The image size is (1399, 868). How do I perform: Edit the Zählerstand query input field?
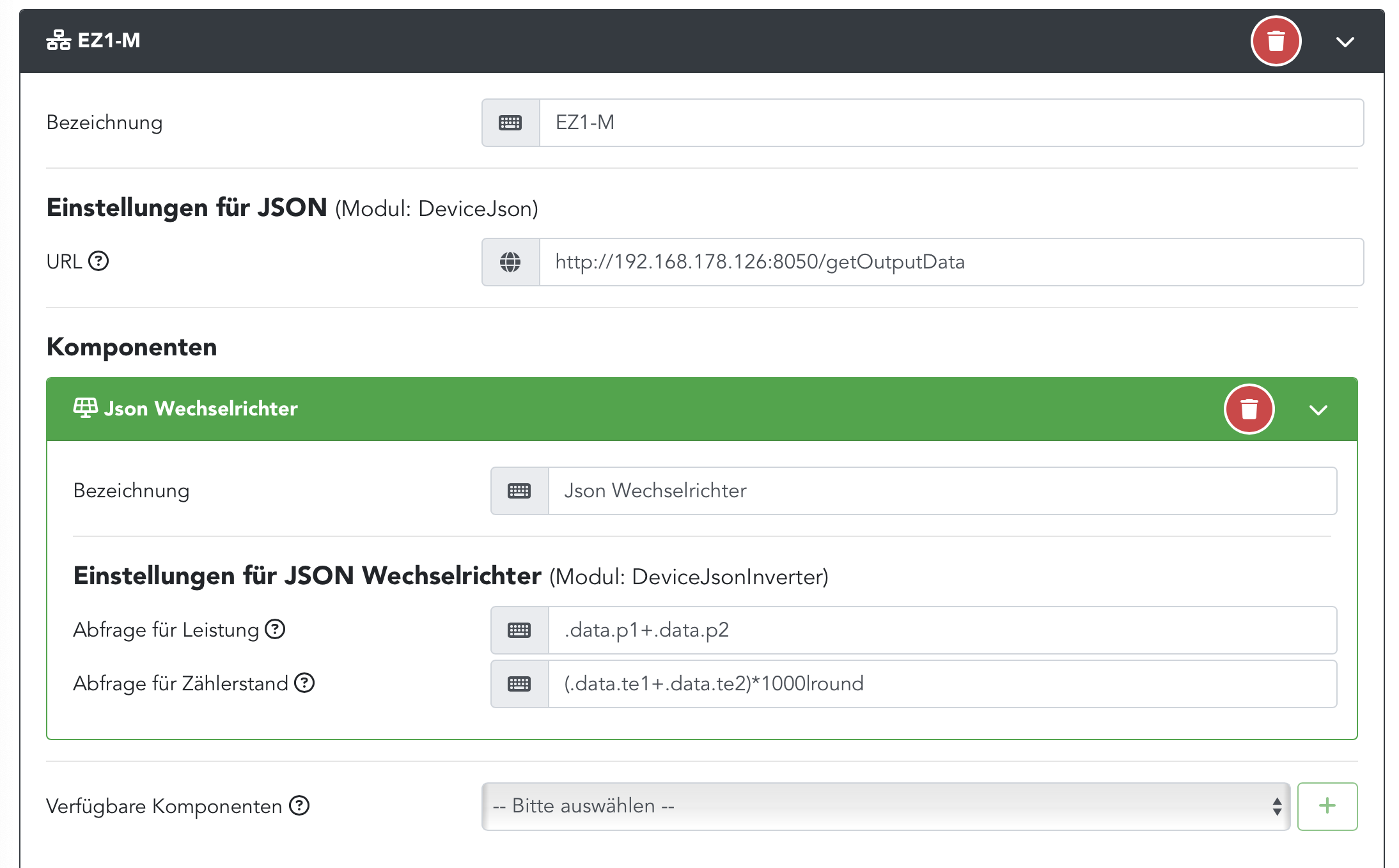tap(942, 684)
